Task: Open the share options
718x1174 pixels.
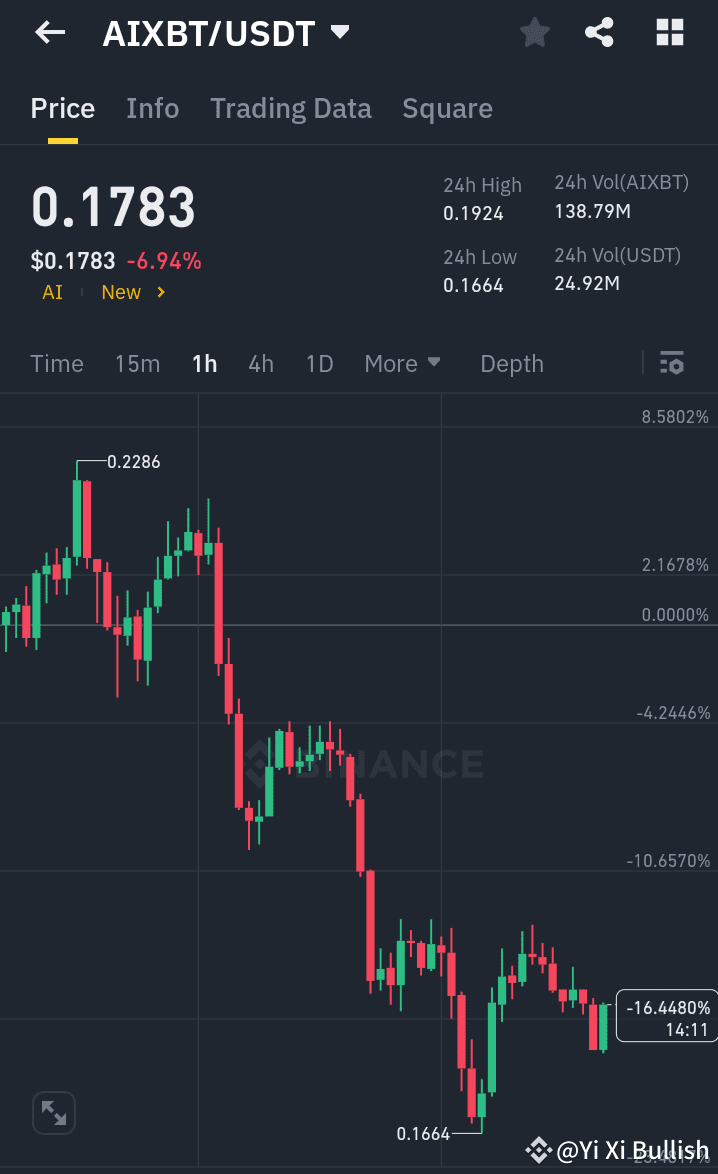Action: pyautogui.click(x=599, y=32)
